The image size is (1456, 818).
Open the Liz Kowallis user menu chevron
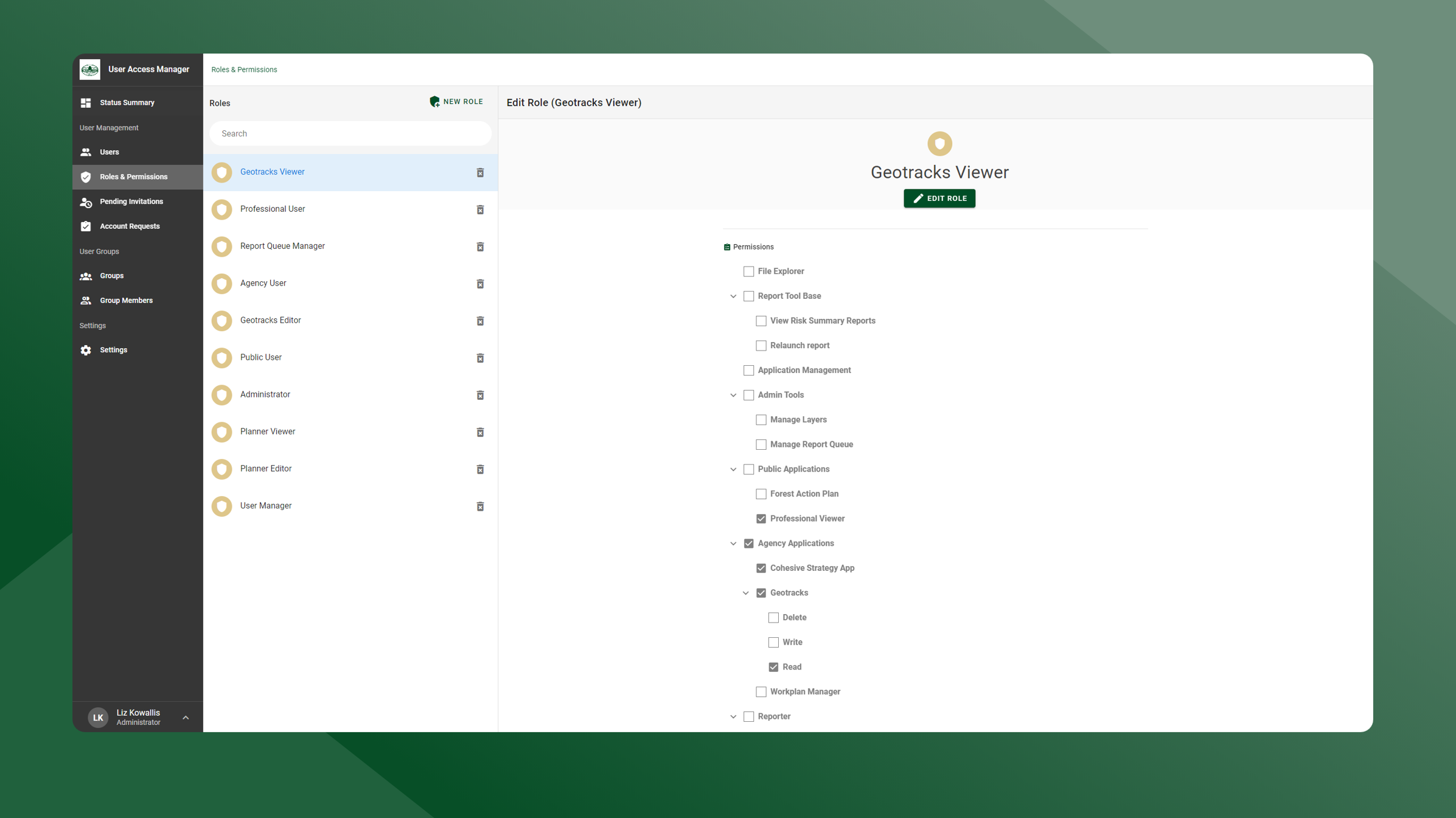tap(186, 718)
